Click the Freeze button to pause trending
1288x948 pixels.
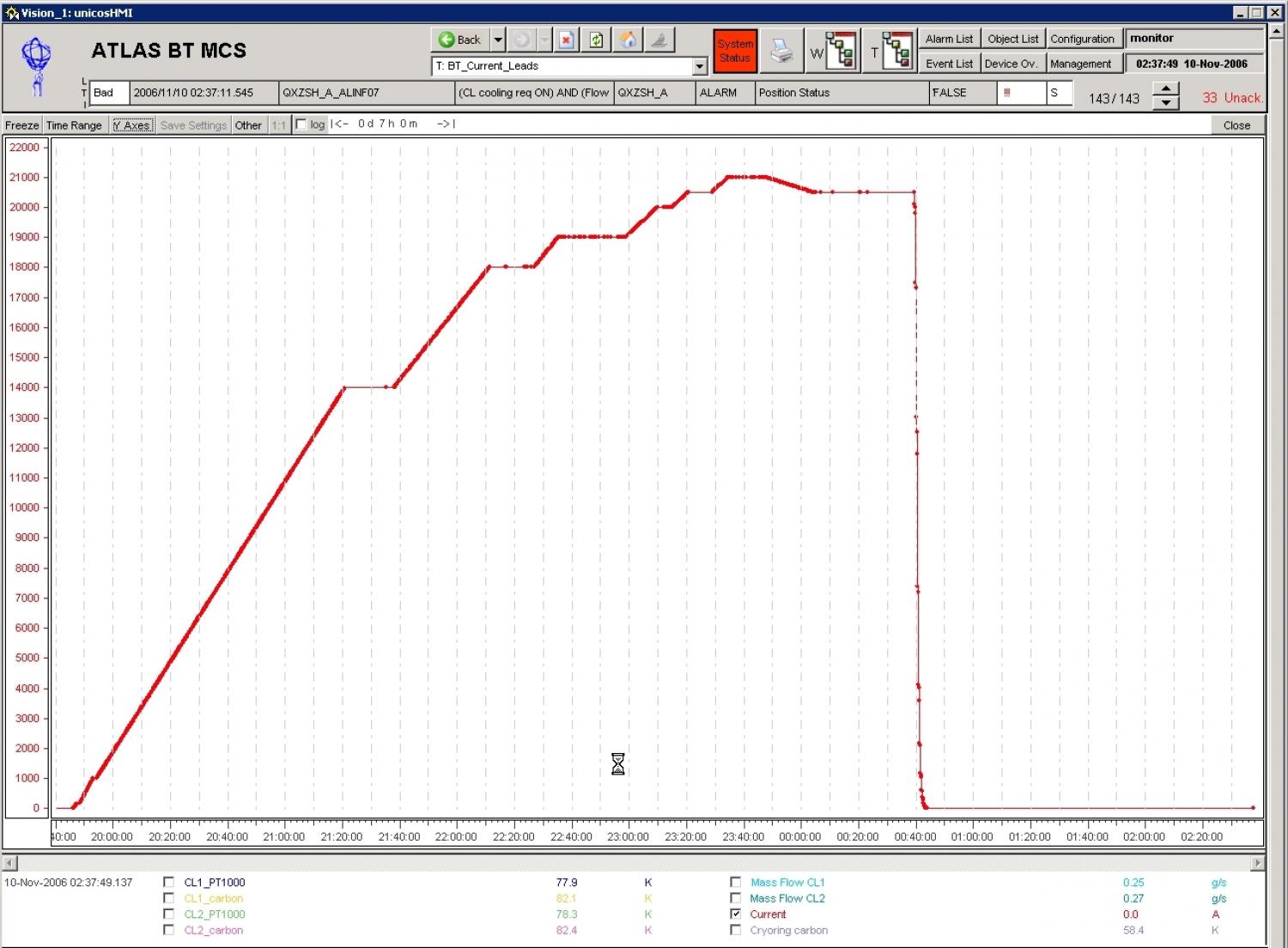pyautogui.click(x=21, y=125)
